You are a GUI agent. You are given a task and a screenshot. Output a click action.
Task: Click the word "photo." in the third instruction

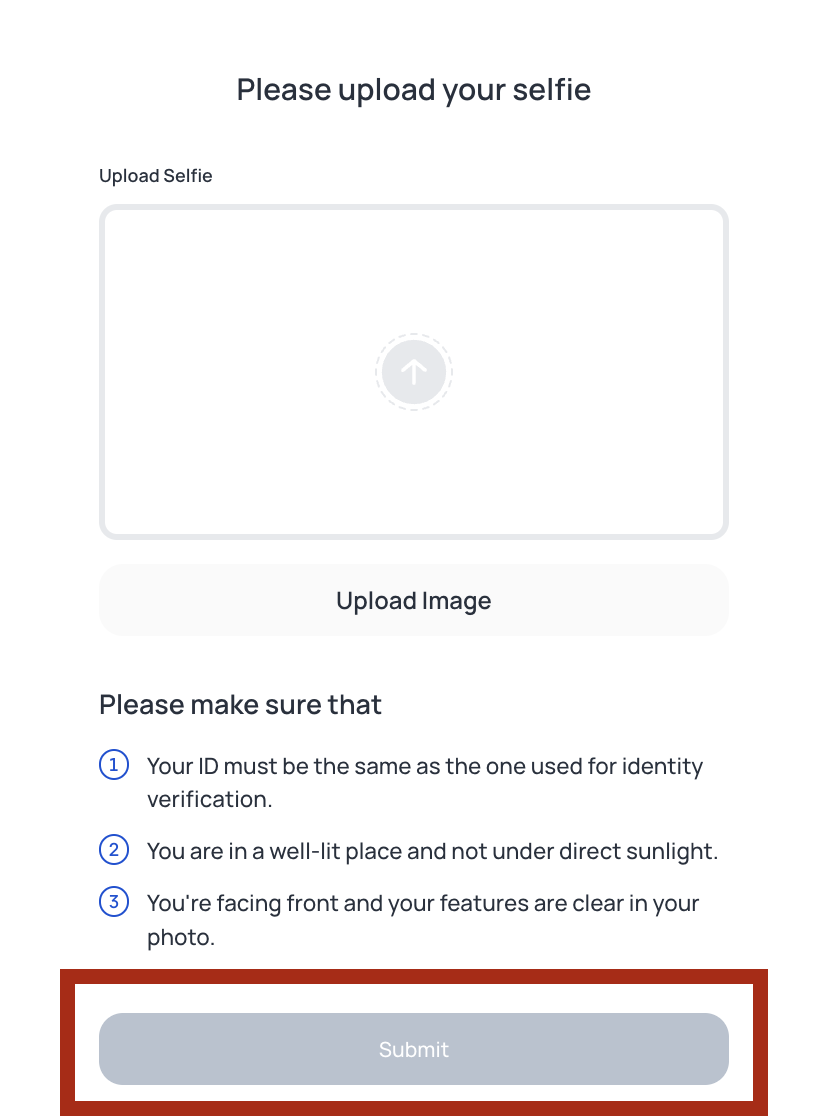(x=181, y=938)
